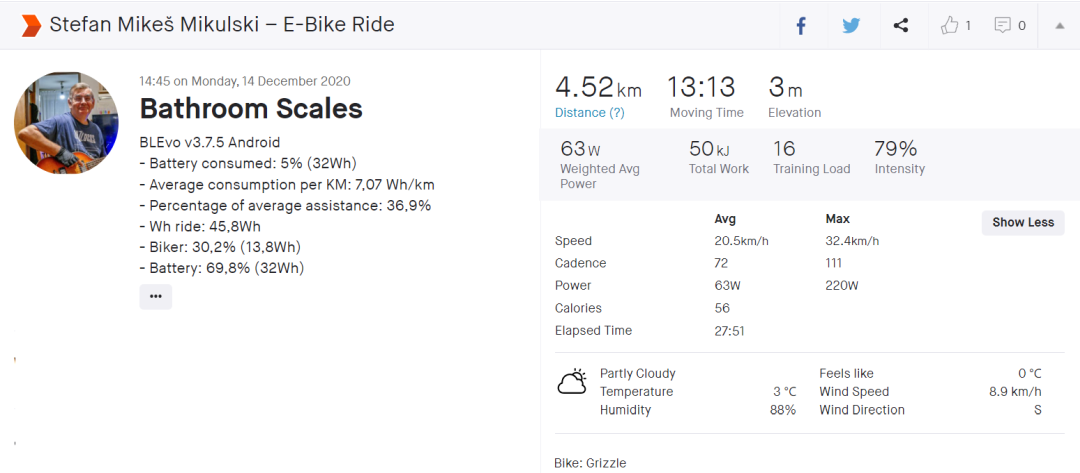The image size is (1080, 473).
Task: Give kudos with the thumbs-up icon
Action: coord(950,26)
